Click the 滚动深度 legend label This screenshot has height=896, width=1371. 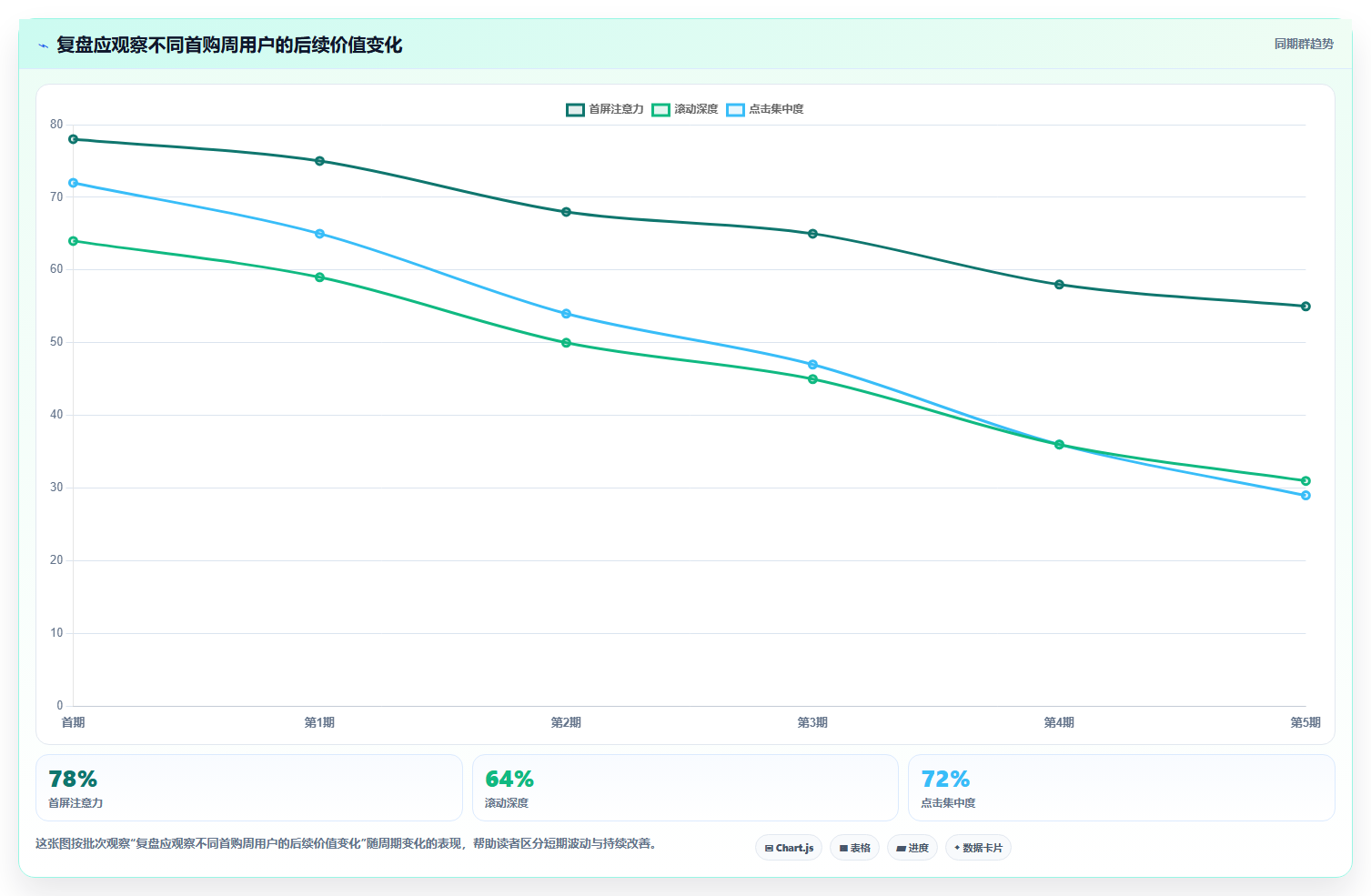(696, 109)
